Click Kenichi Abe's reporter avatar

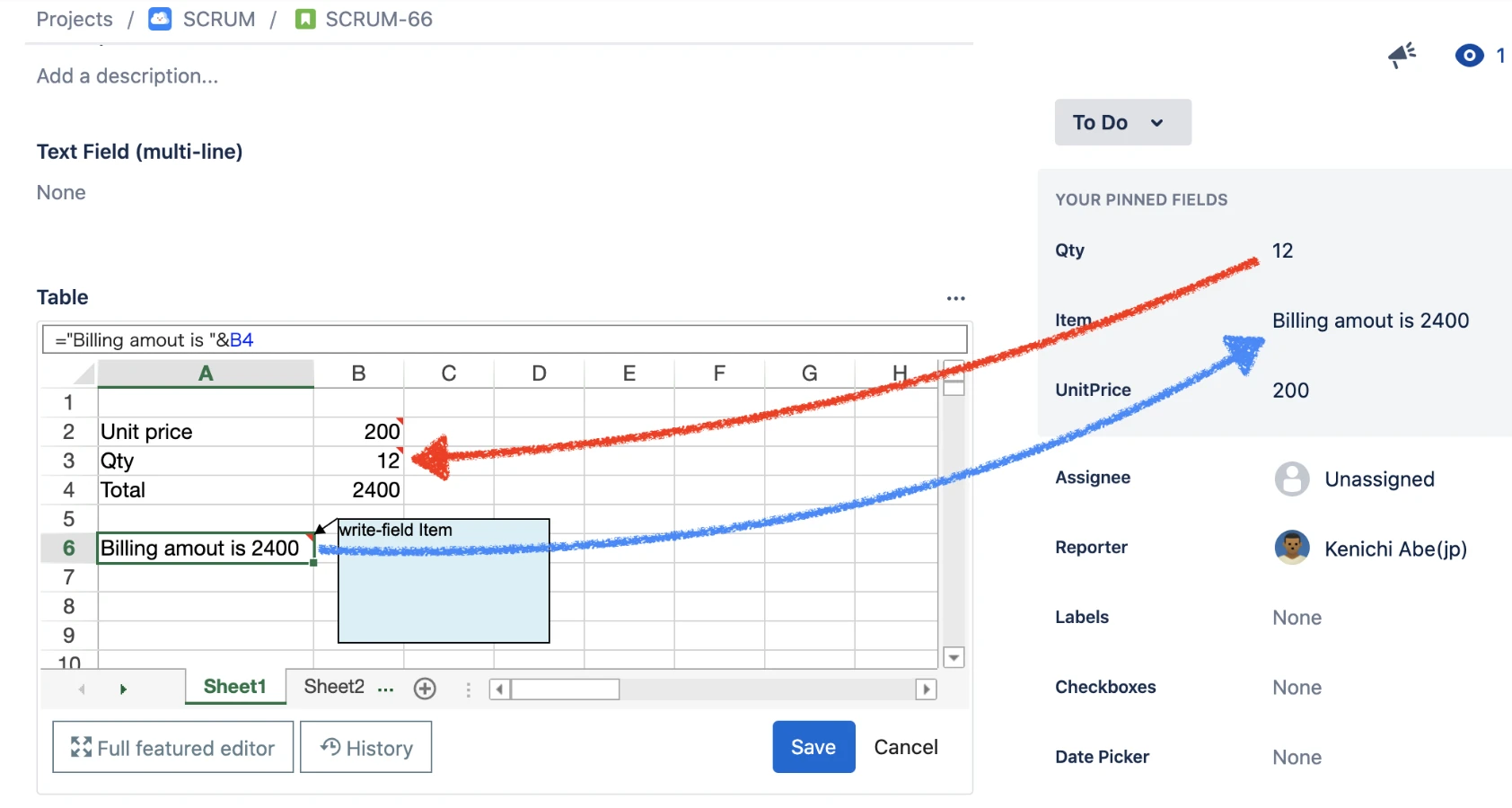[x=1291, y=548]
